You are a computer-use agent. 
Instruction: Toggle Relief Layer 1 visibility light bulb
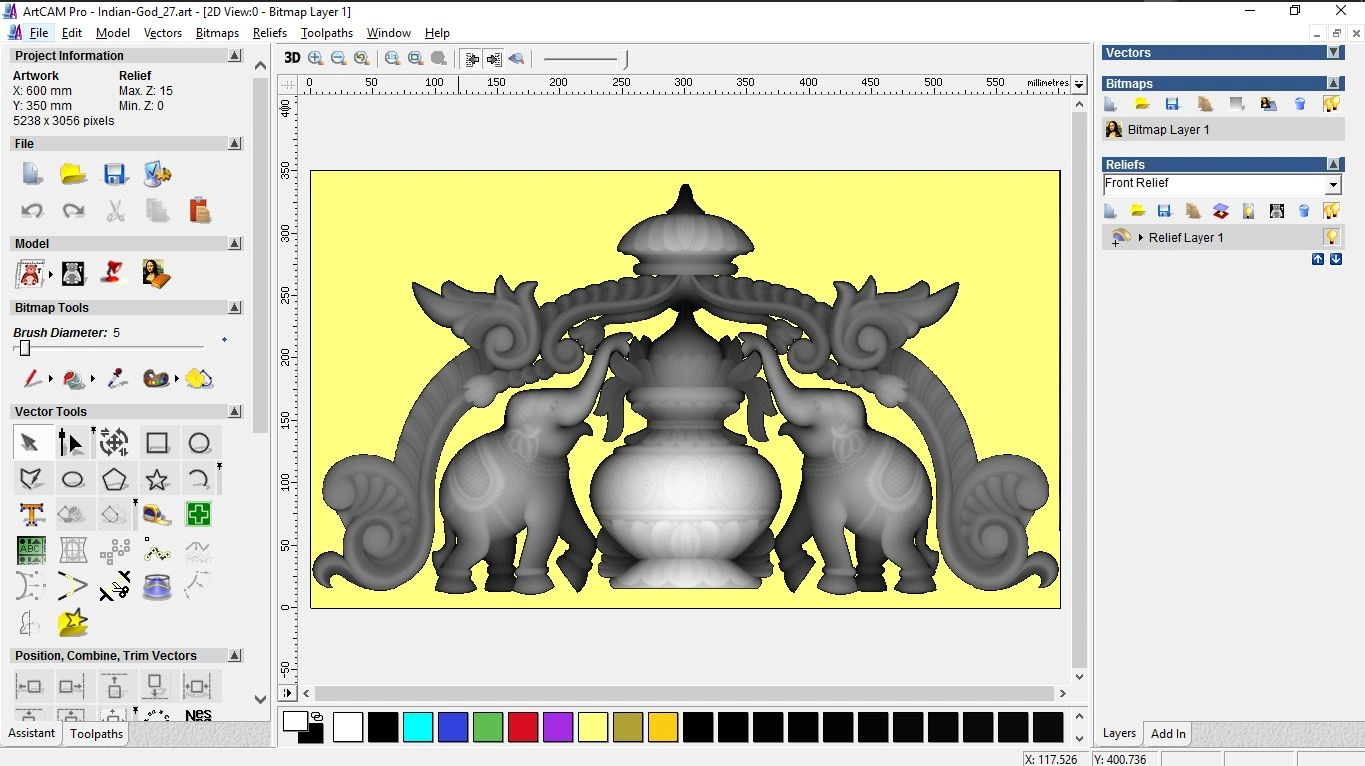tap(1331, 237)
